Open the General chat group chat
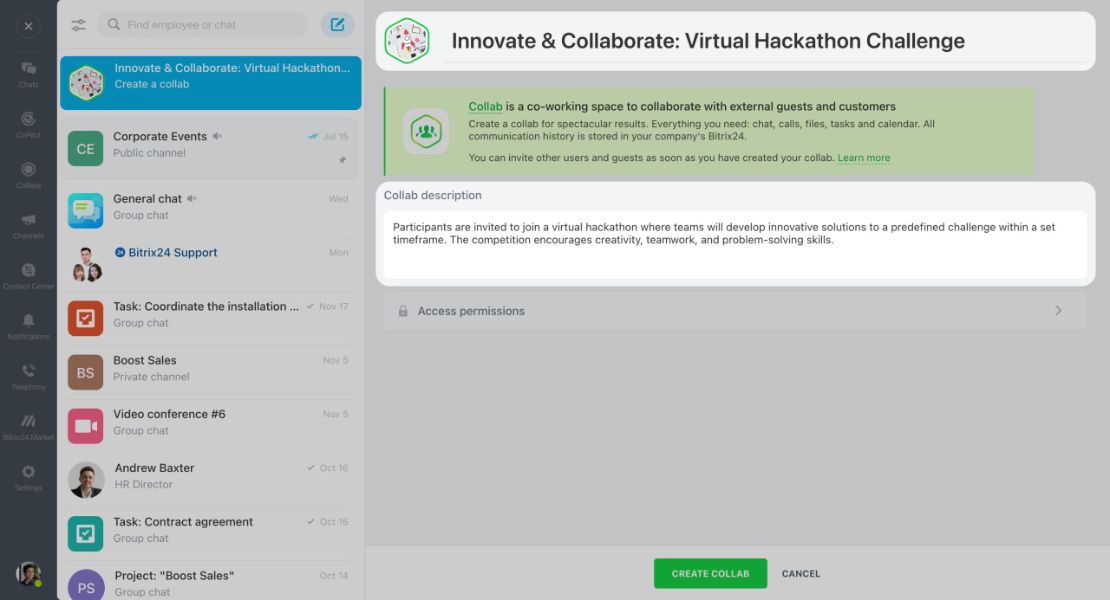The width and height of the screenshot is (1110, 600). click(x=210, y=210)
